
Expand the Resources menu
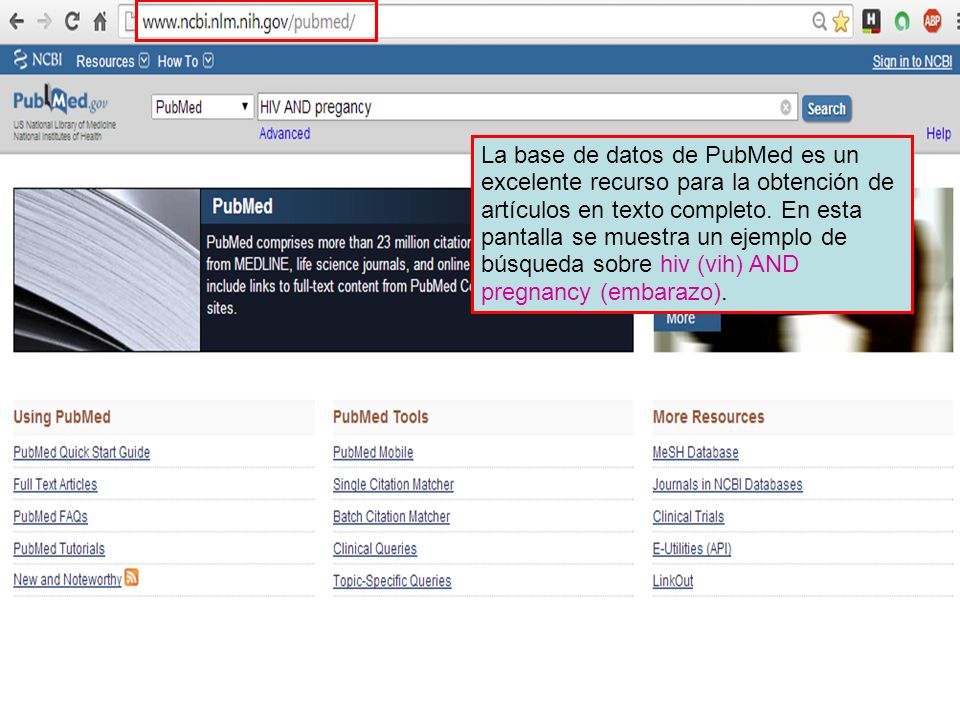(112, 61)
